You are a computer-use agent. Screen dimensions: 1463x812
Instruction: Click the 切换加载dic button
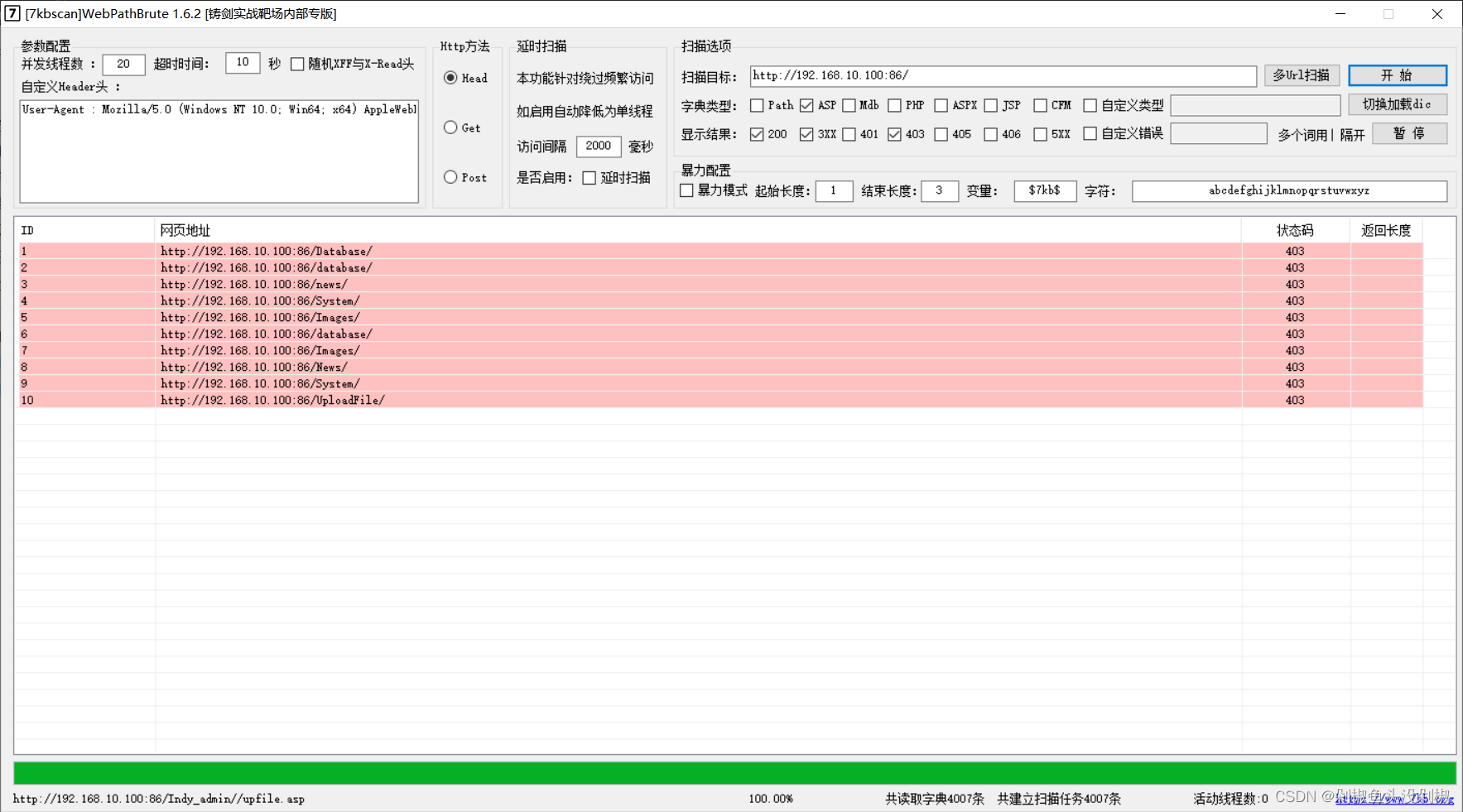point(1397,104)
